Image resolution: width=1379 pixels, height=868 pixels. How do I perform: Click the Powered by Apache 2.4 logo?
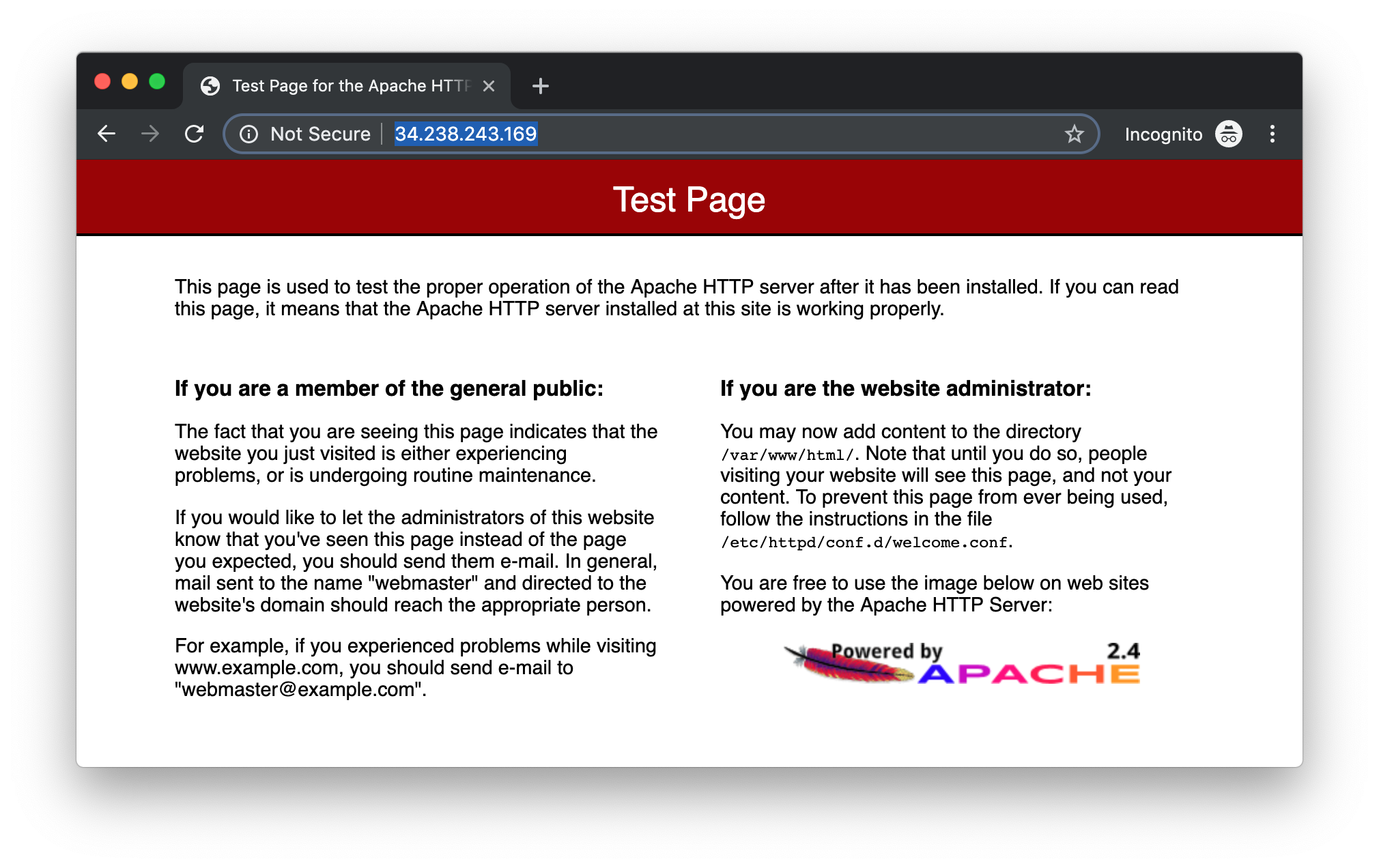(x=963, y=663)
